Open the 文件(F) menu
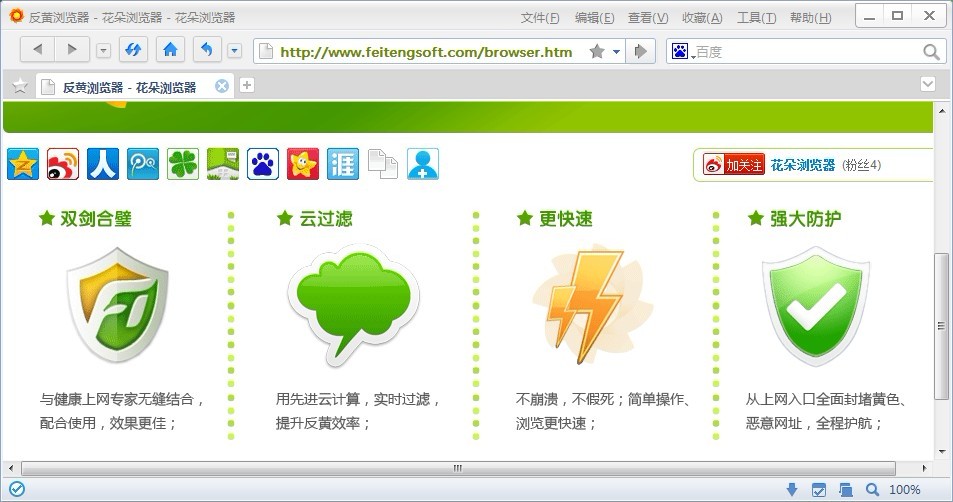 click(540, 18)
